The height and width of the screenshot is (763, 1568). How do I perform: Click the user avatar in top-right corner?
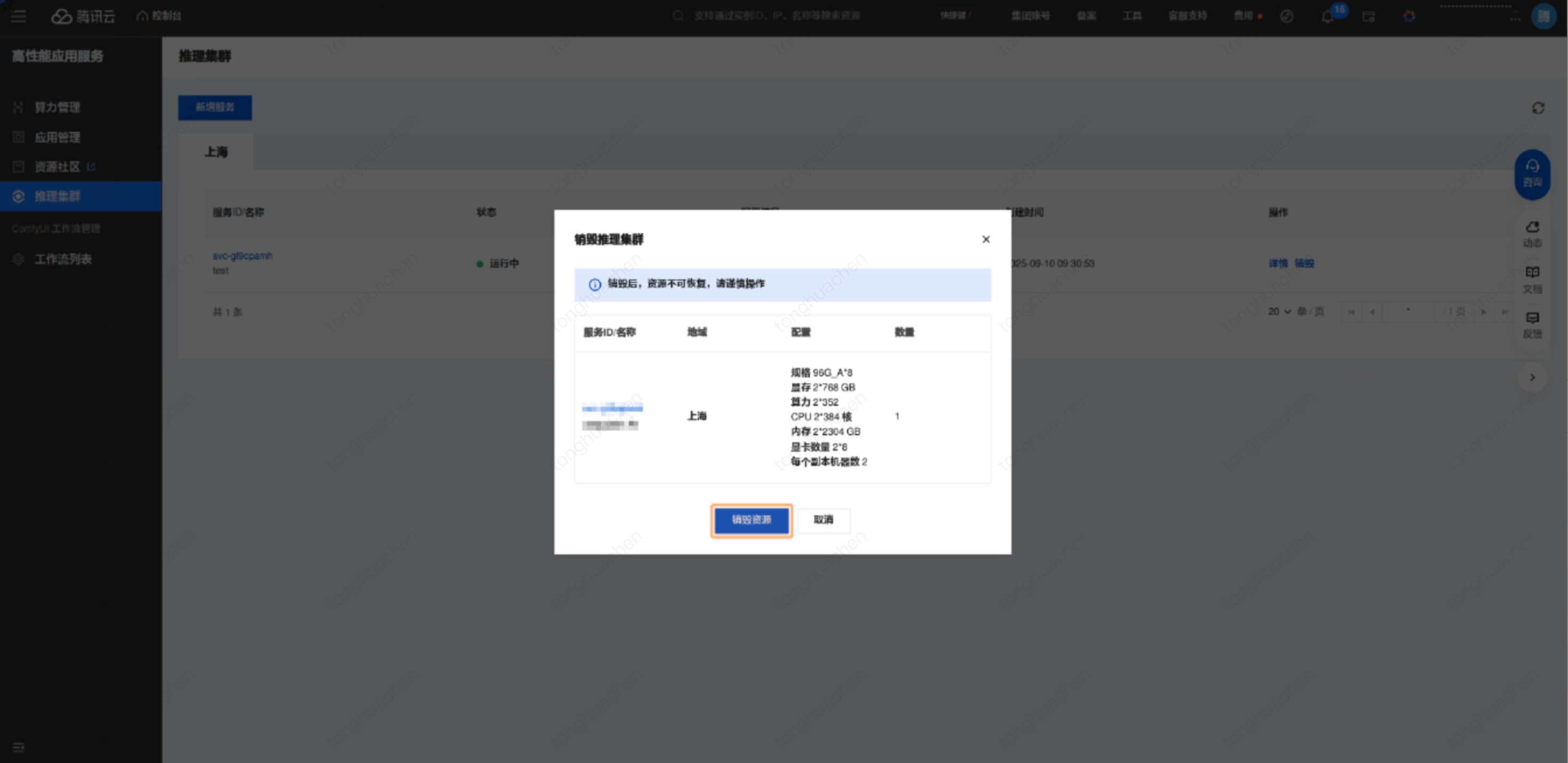[1543, 16]
